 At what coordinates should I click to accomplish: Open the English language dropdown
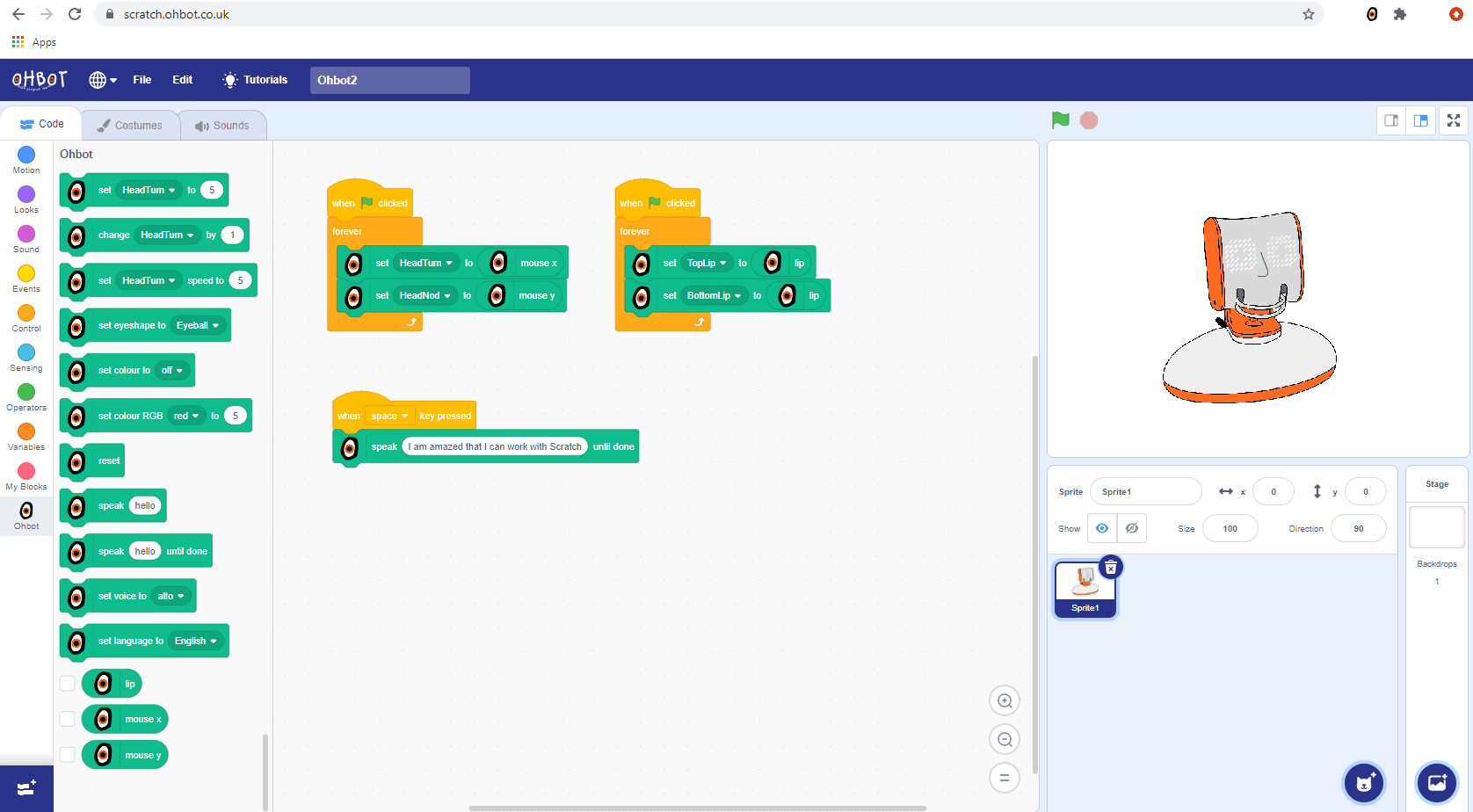(x=195, y=642)
